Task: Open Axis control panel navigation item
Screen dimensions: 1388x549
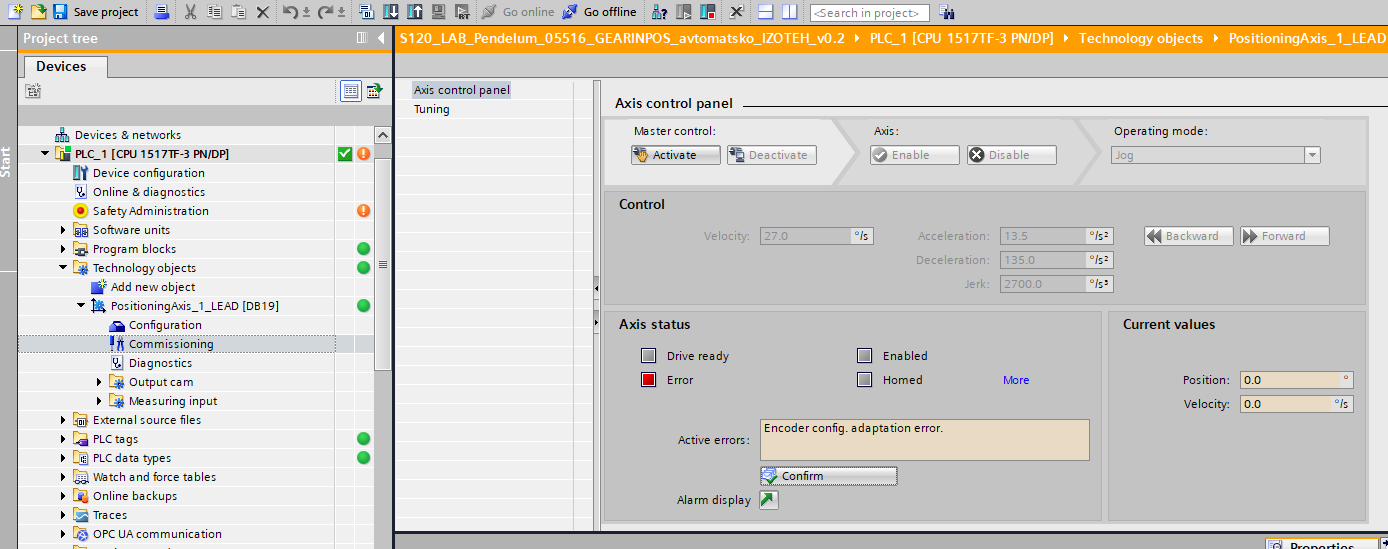Action: click(462, 90)
